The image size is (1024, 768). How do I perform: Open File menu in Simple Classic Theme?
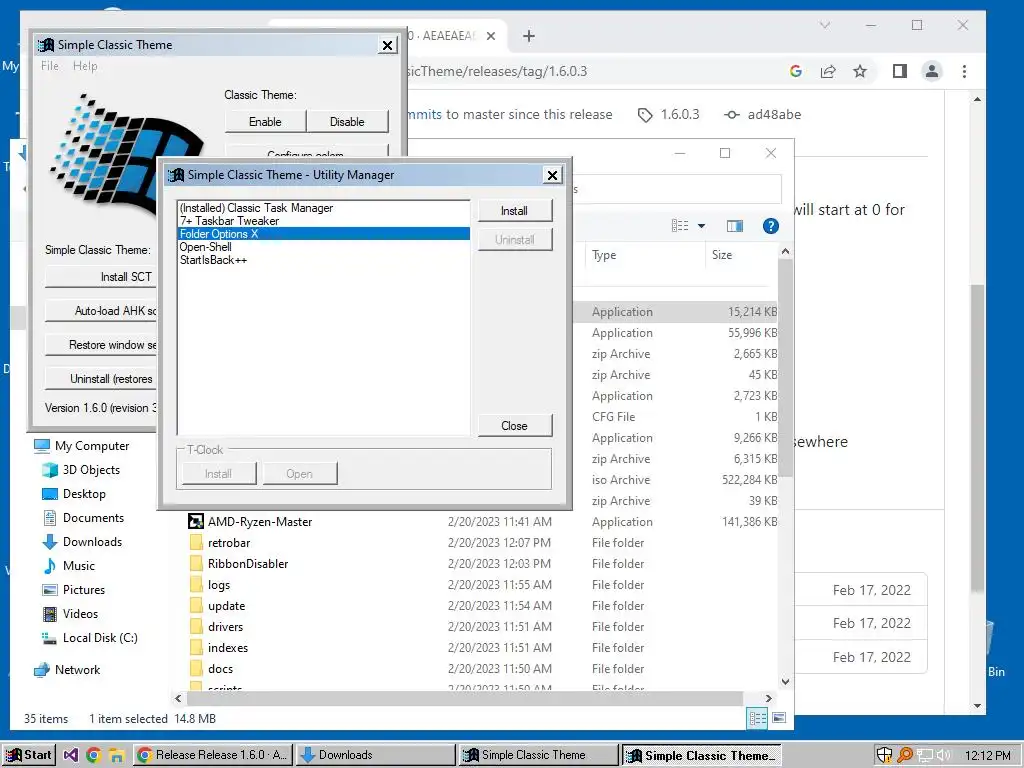pos(50,66)
